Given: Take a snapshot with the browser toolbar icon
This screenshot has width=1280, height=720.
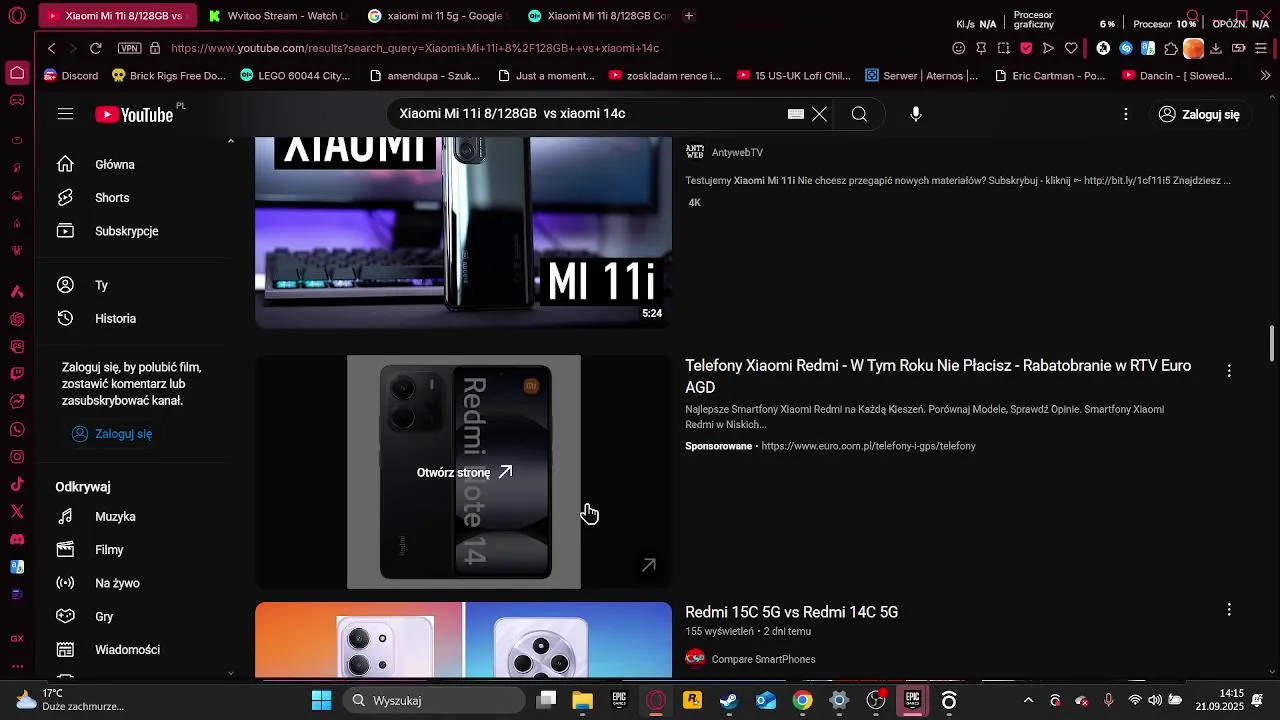Looking at the screenshot, I should [1003, 48].
